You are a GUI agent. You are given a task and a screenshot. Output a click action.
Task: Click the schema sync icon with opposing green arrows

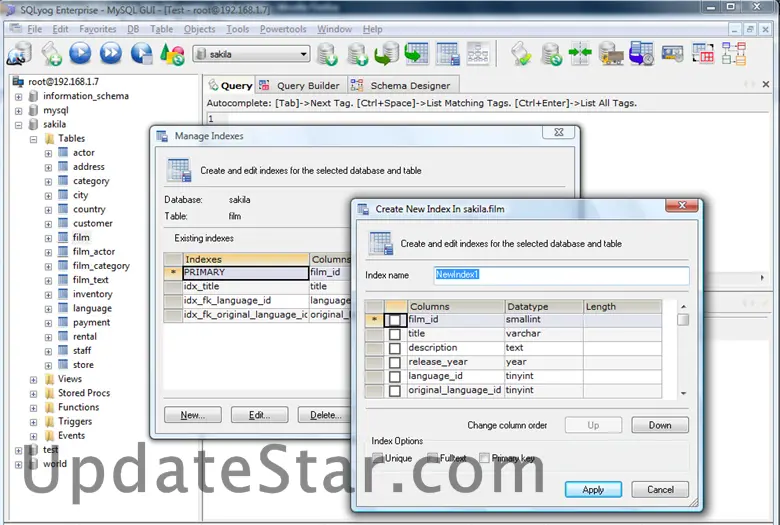point(580,54)
